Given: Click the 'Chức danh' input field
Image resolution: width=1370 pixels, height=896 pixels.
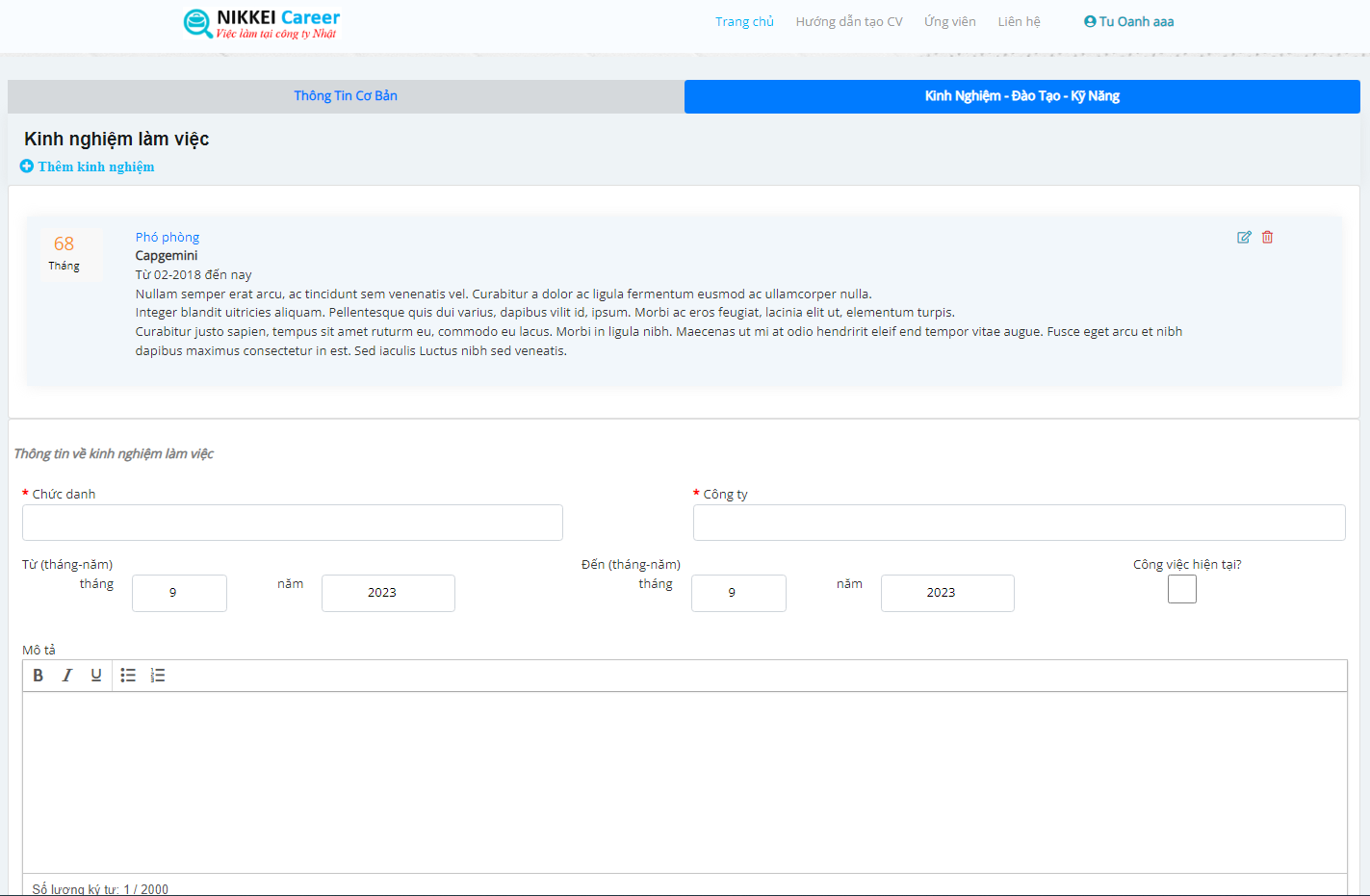Looking at the screenshot, I should pos(293,523).
